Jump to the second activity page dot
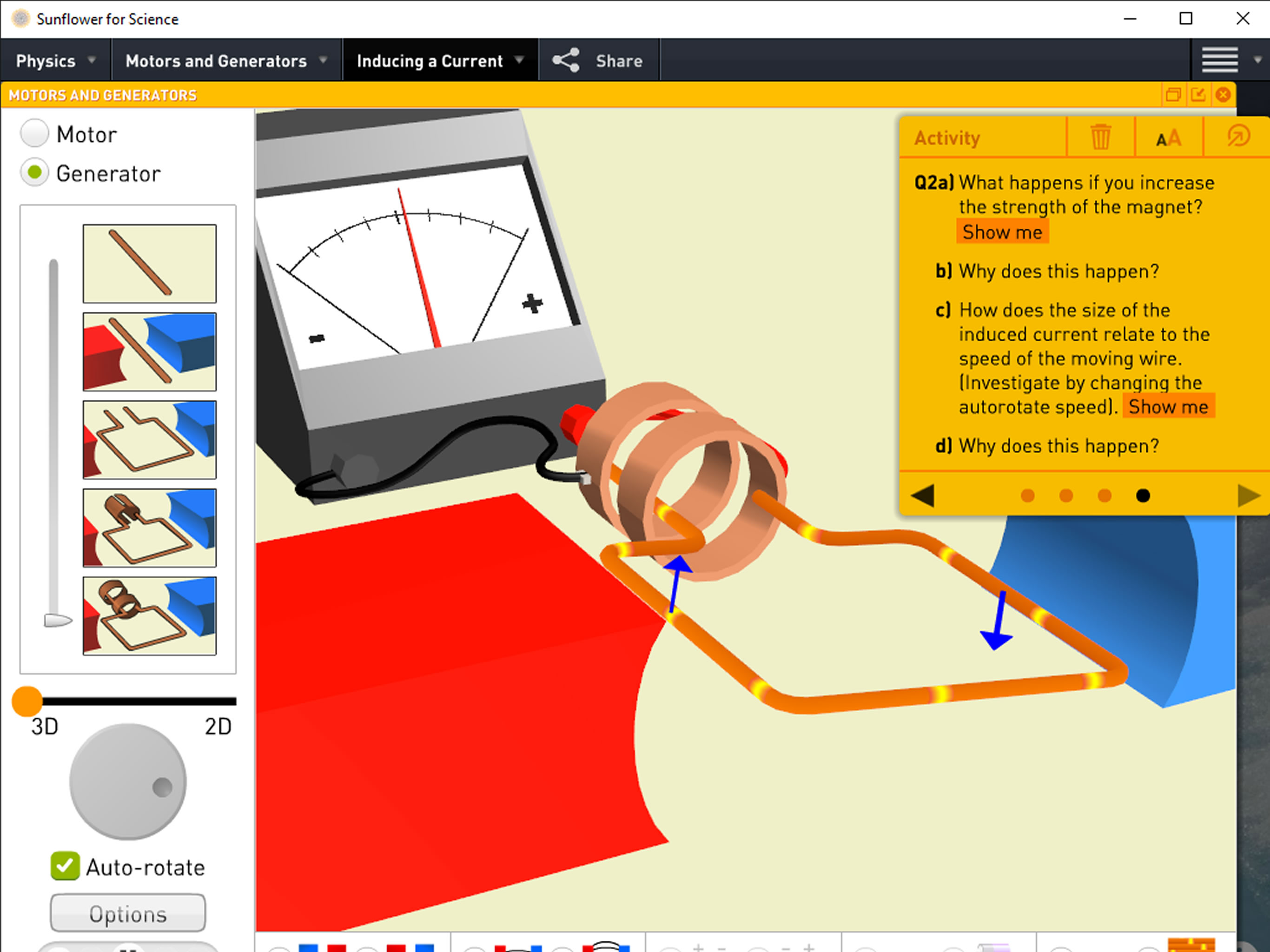Image resolution: width=1270 pixels, height=952 pixels. tap(1066, 496)
